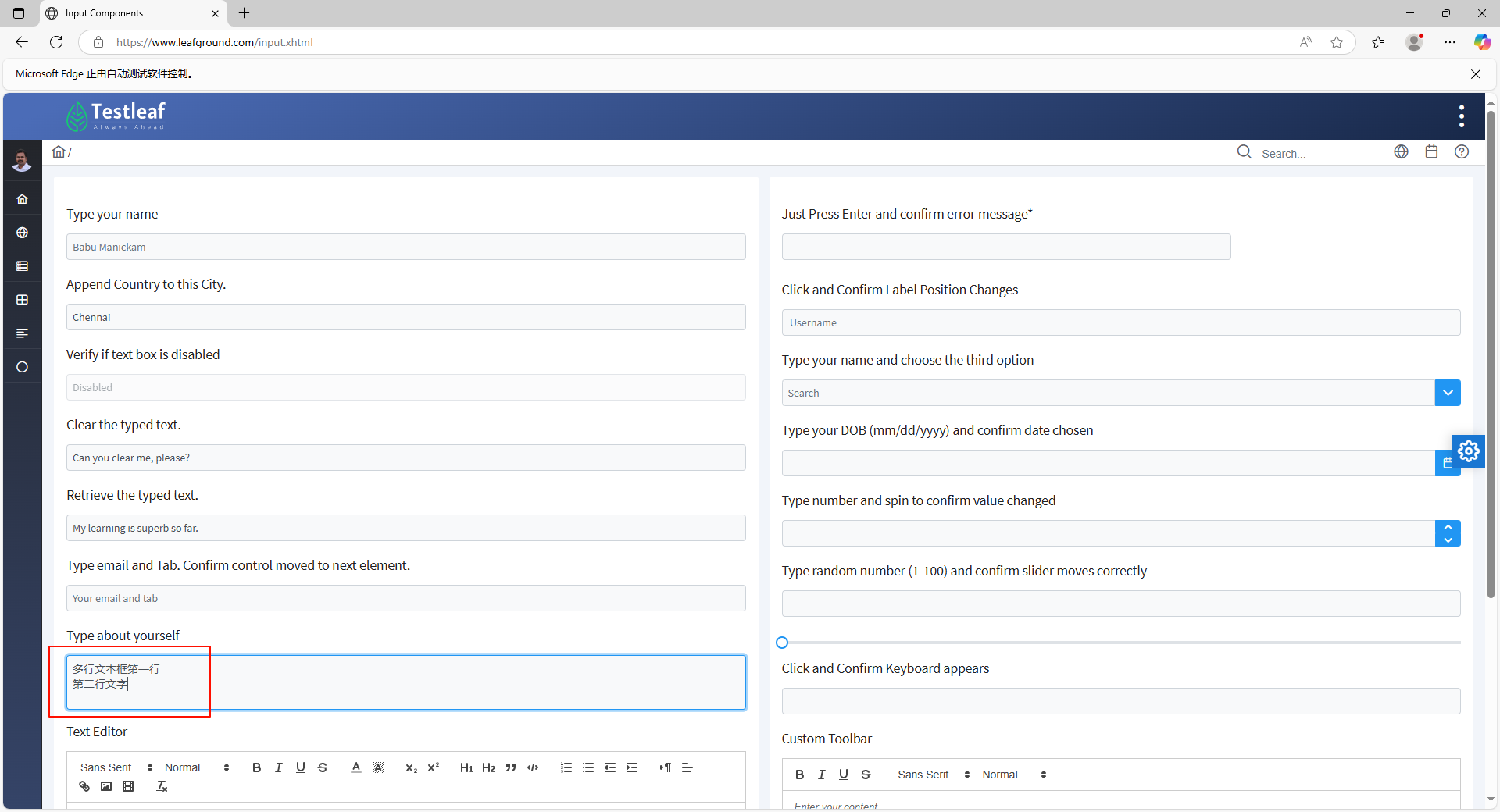Toggle bold in the Custom Toolbar

pos(799,775)
